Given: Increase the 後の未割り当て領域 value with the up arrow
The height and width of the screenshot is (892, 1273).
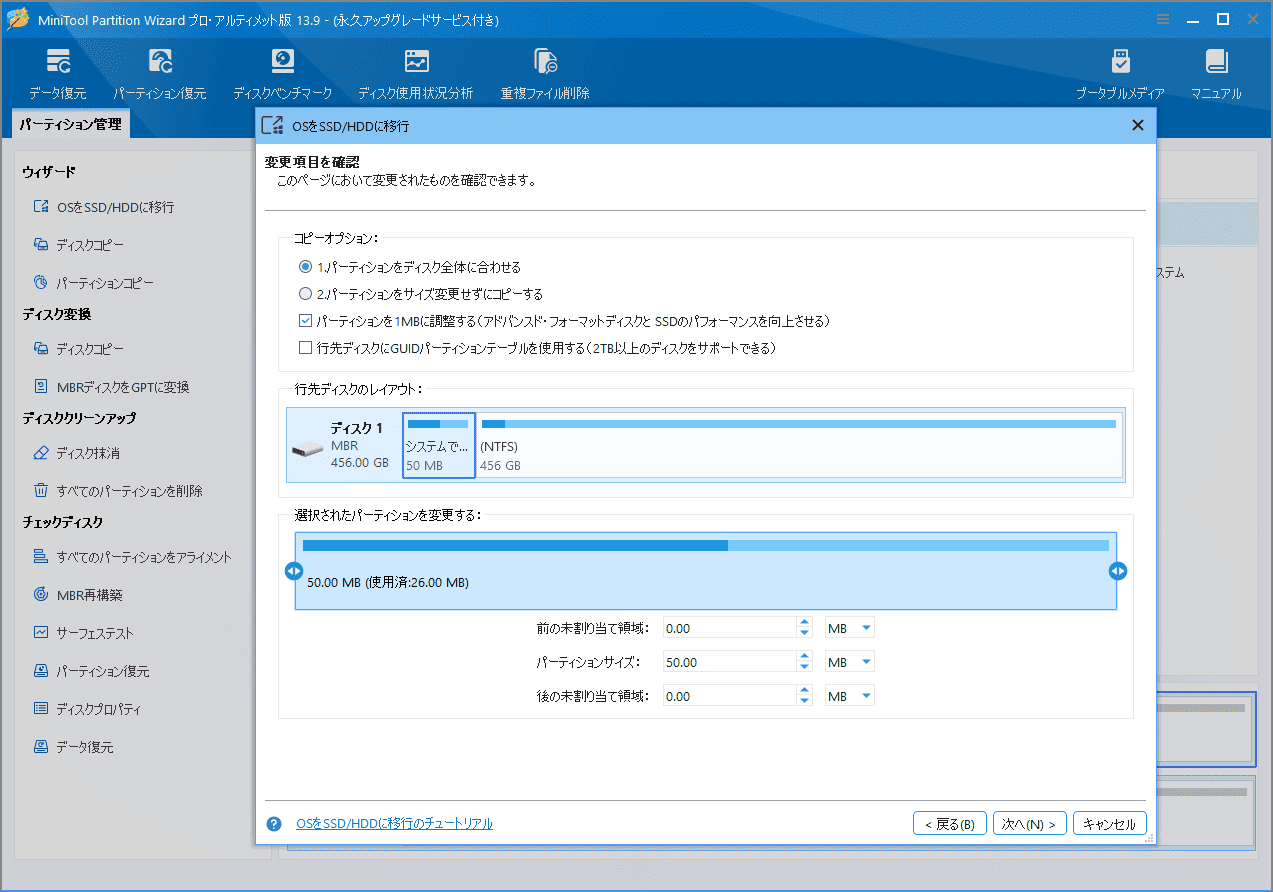Looking at the screenshot, I should pos(804,691).
